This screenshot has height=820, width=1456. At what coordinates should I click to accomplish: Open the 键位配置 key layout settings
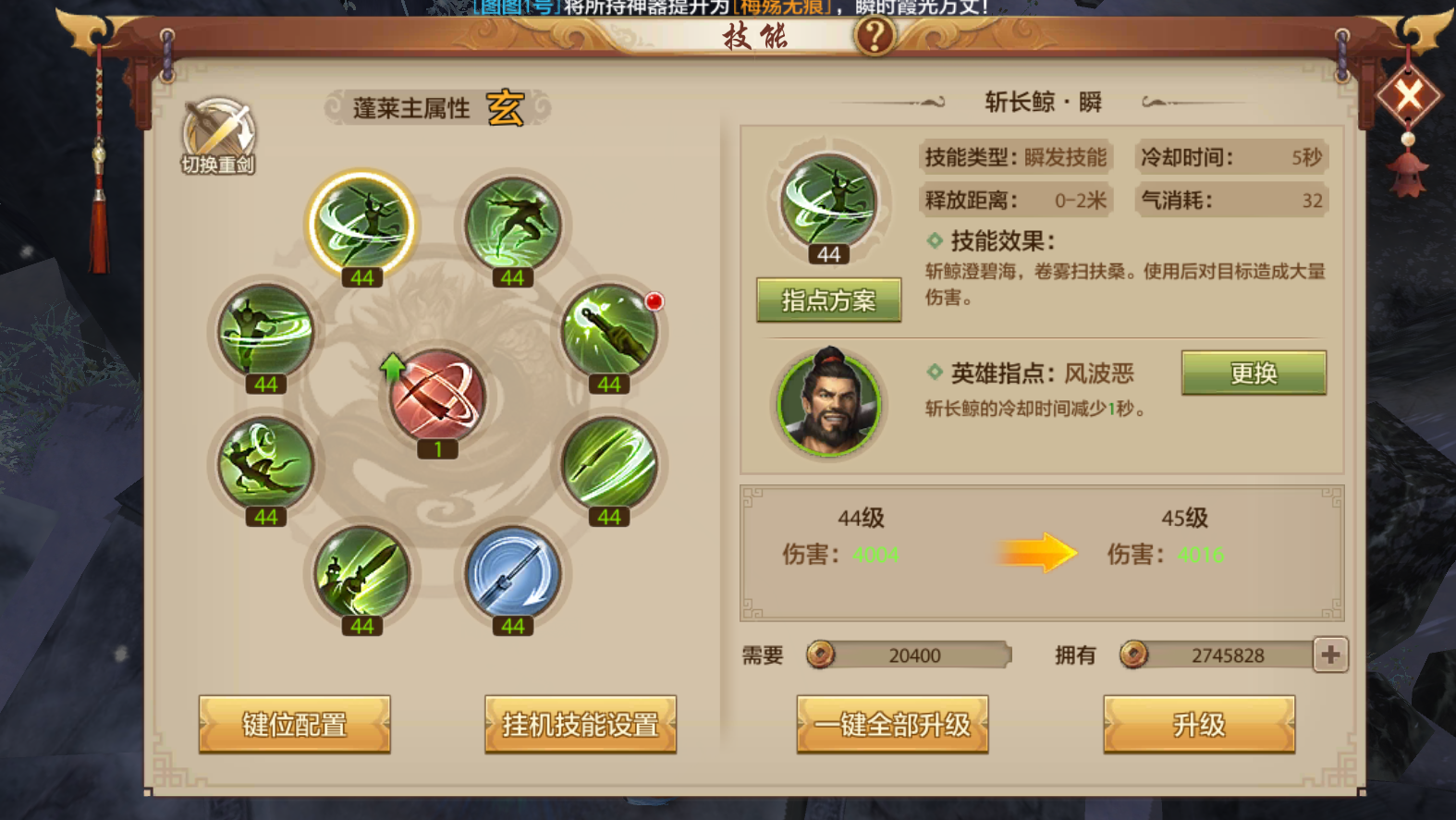point(295,724)
